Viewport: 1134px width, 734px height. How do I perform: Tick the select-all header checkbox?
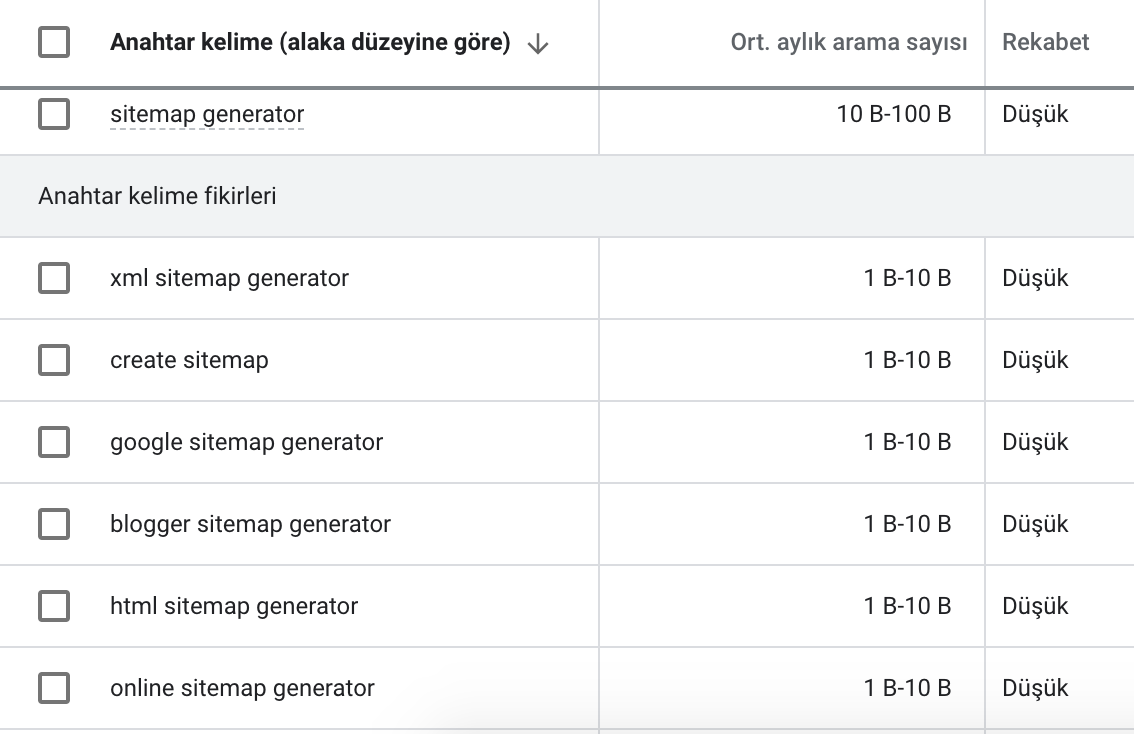point(54,42)
